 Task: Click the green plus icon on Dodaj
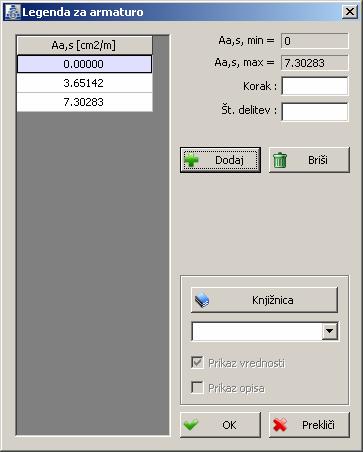(x=191, y=160)
